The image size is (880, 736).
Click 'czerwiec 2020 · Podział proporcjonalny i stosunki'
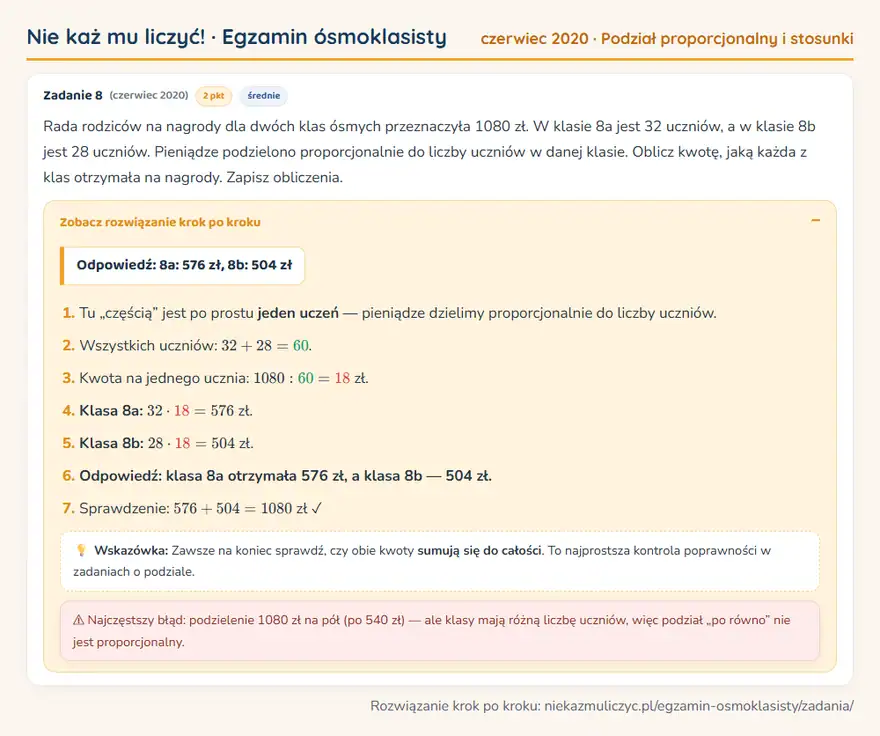pyautogui.click(x=667, y=39)
